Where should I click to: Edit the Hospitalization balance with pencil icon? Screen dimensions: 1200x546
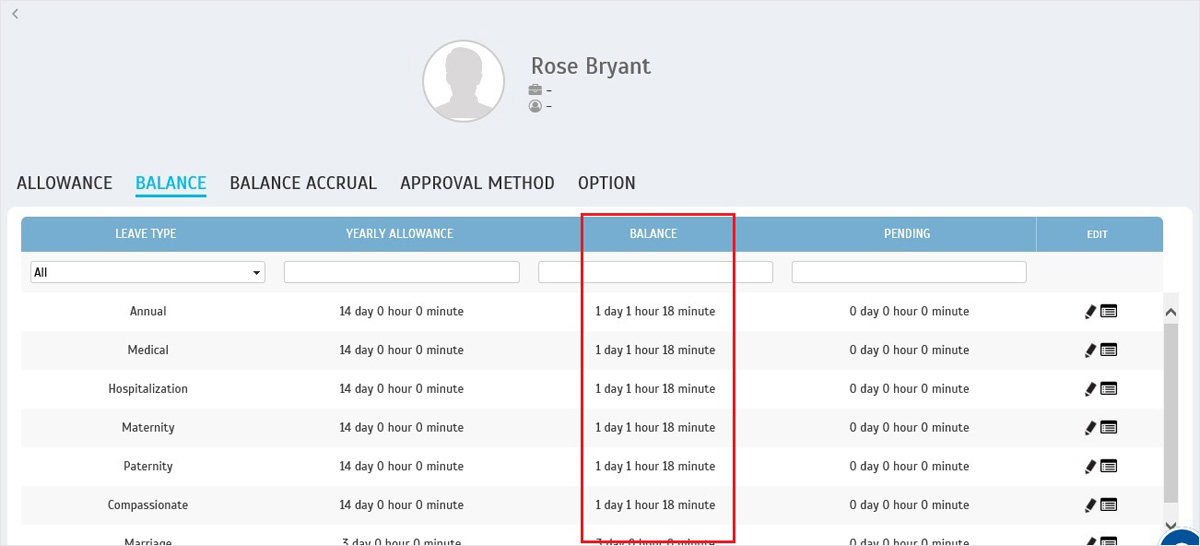(x=1091, y=389)
